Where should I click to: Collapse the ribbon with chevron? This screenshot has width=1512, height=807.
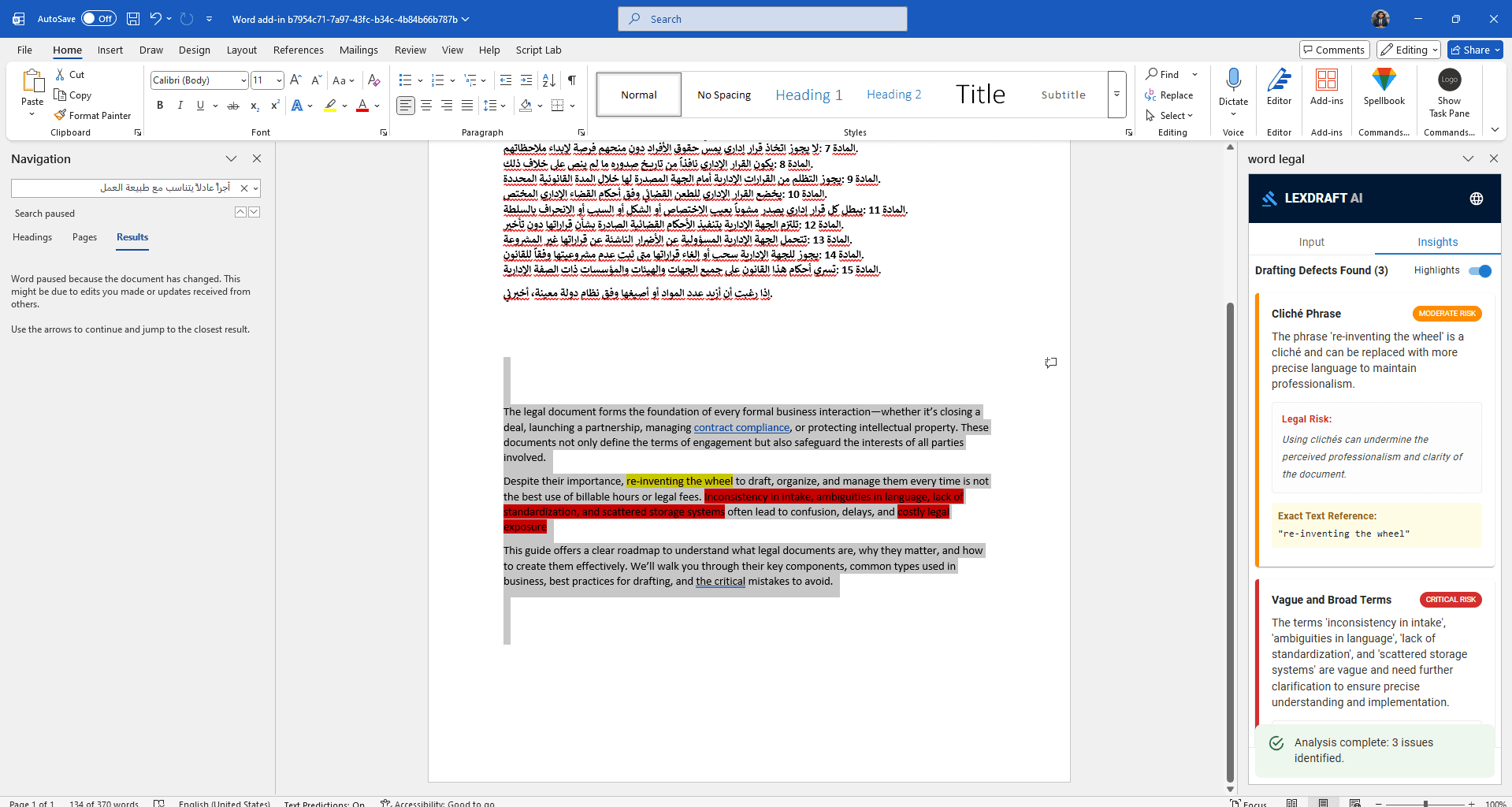coord(1495,130)
